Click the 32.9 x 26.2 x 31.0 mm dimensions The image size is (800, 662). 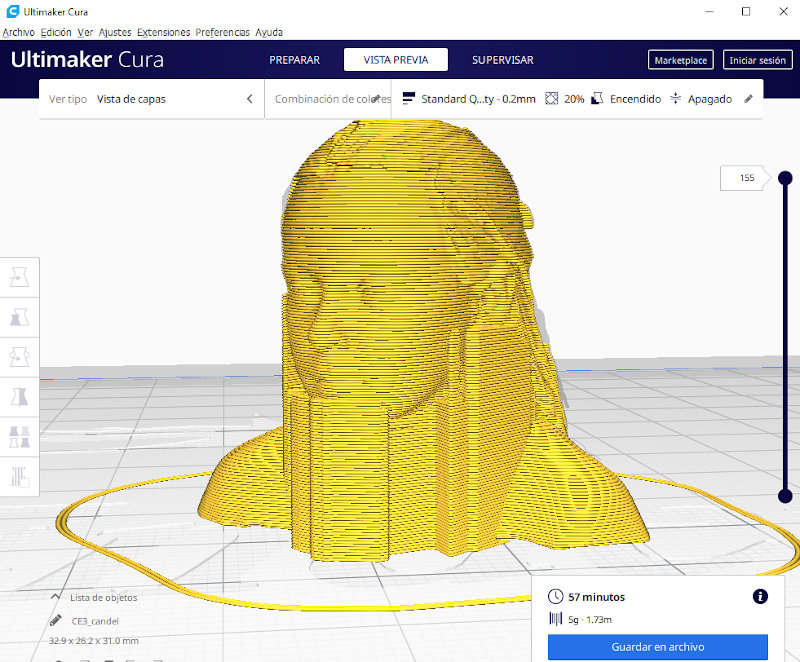click(x=93, y=641)
